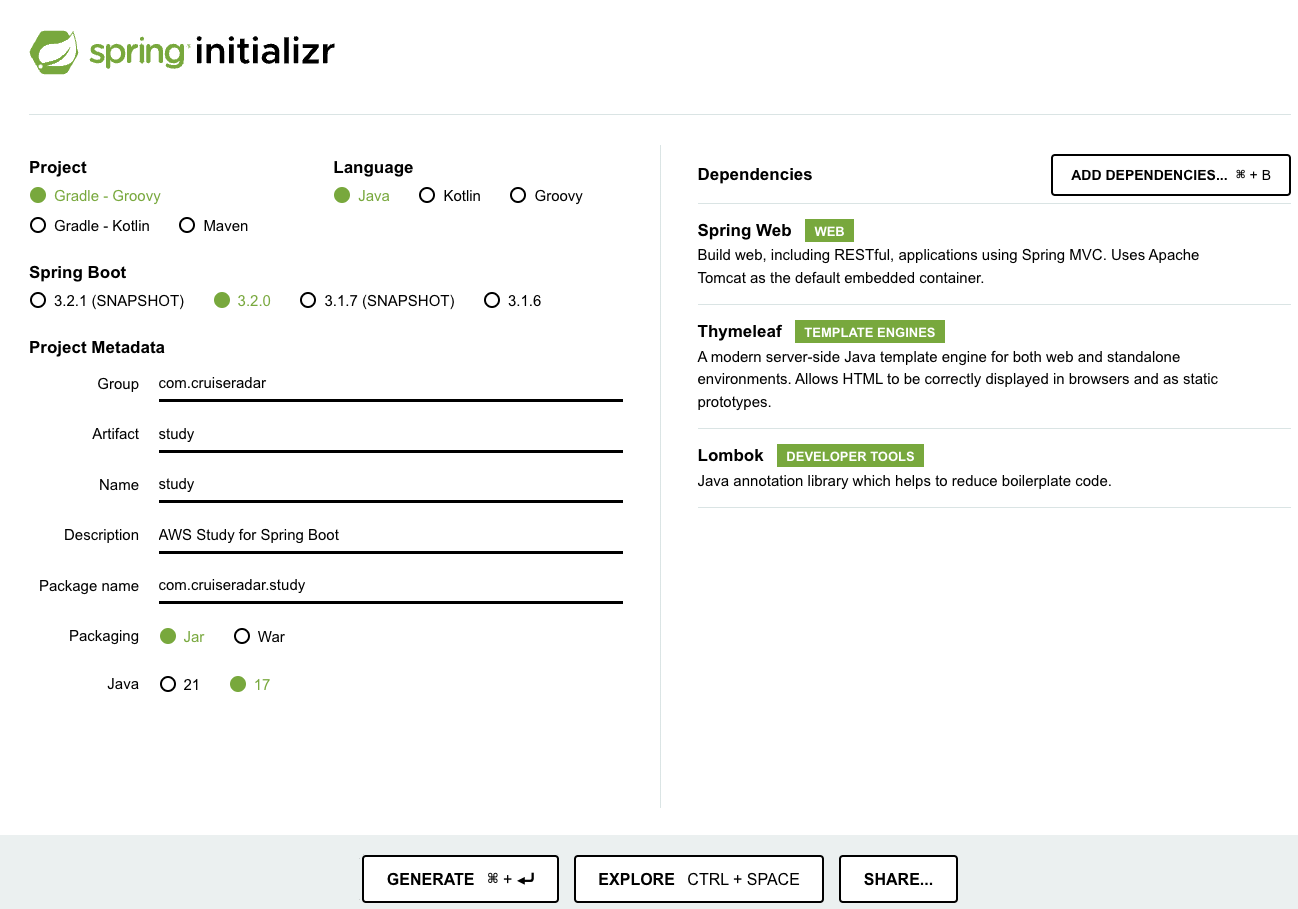Click the Packaging label
The height and width of the screenshot is (909, 1298).
pyautogui.click(x=104, y=636)
